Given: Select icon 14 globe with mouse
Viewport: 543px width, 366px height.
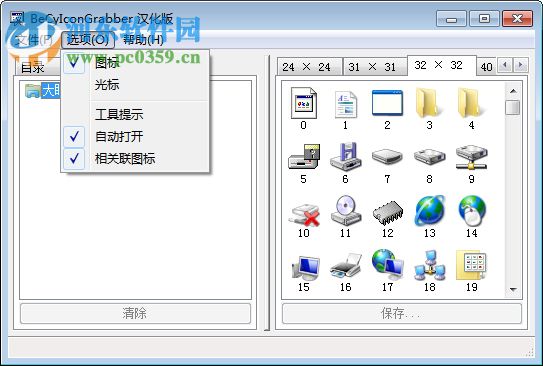Looking at the screenshot, I should pyautogui.click(x=472, y=210).
